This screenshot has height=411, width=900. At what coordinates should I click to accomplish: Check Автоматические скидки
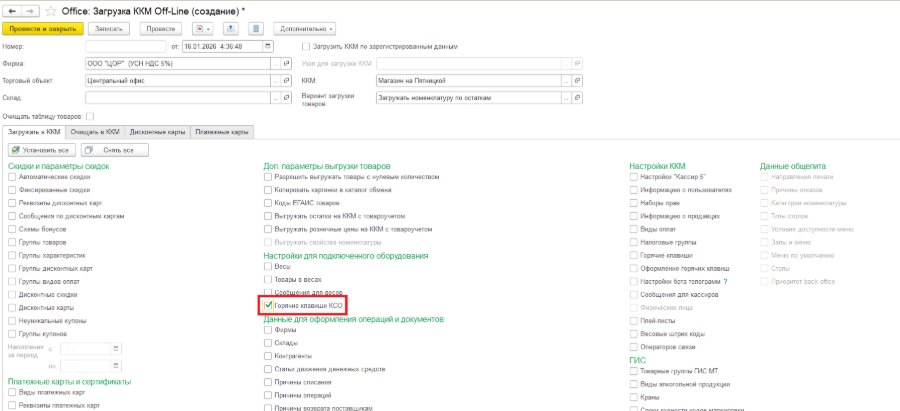point(13,177)
